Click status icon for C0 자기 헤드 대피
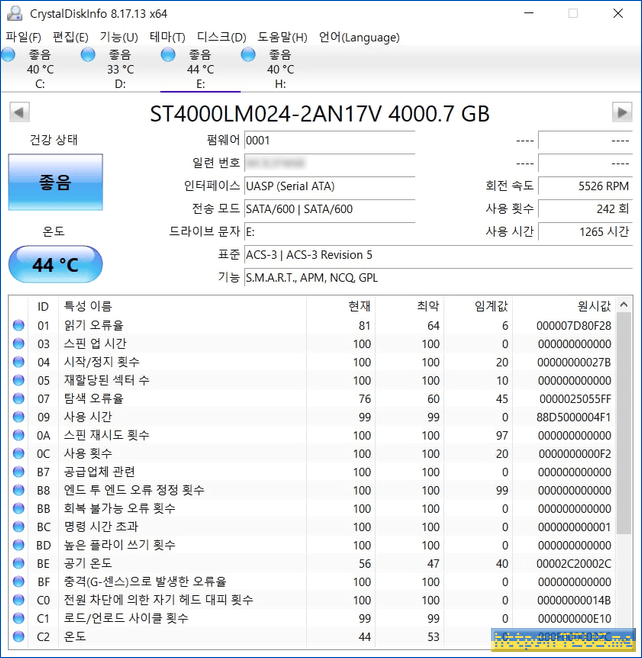 click(18, 600)
